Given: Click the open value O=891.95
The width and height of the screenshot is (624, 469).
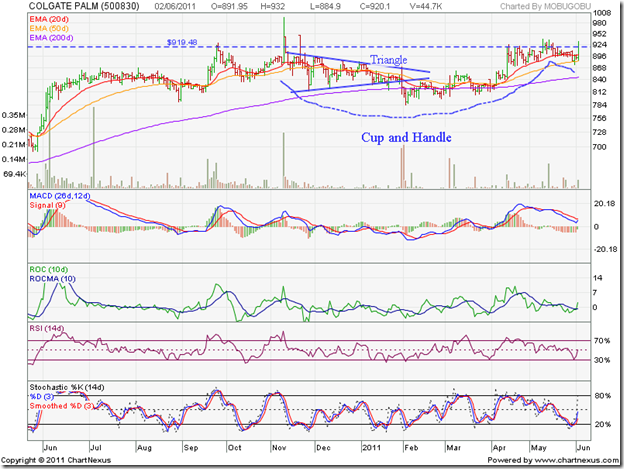Looking at the screenshot, I should (229, 6).
